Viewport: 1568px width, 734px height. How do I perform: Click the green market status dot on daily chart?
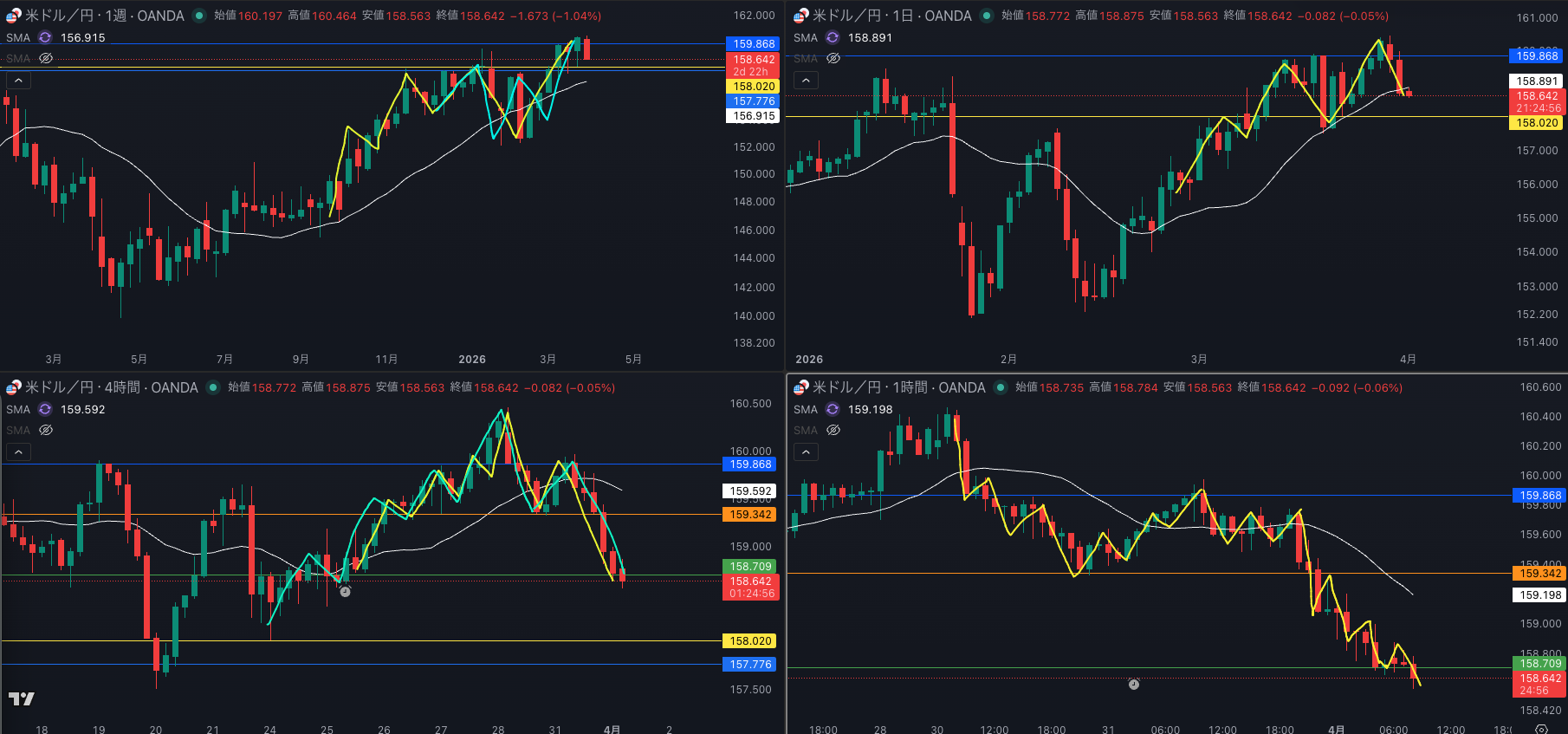tap(987, 16)
